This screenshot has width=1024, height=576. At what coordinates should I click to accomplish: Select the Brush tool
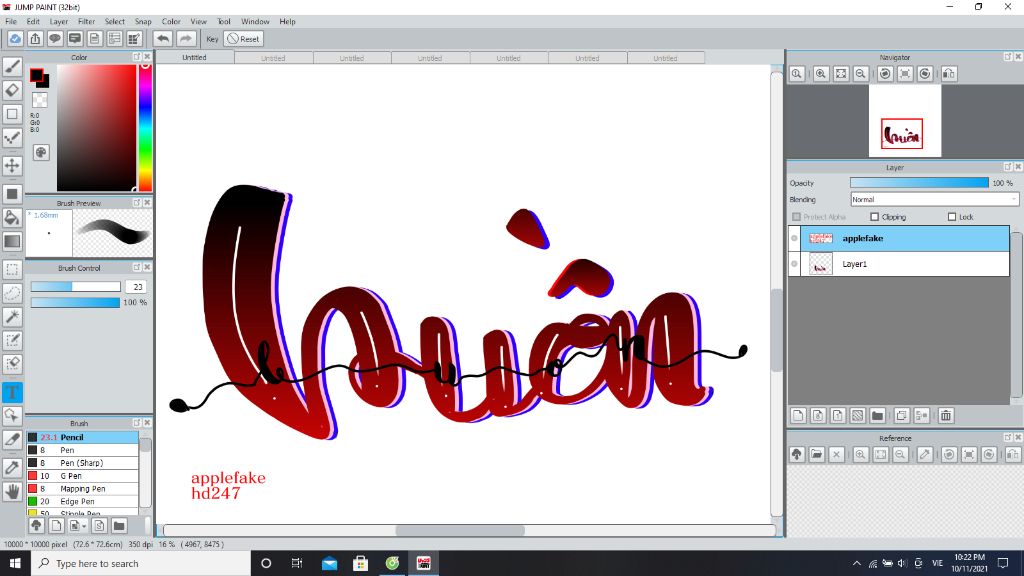click(12, 67)
